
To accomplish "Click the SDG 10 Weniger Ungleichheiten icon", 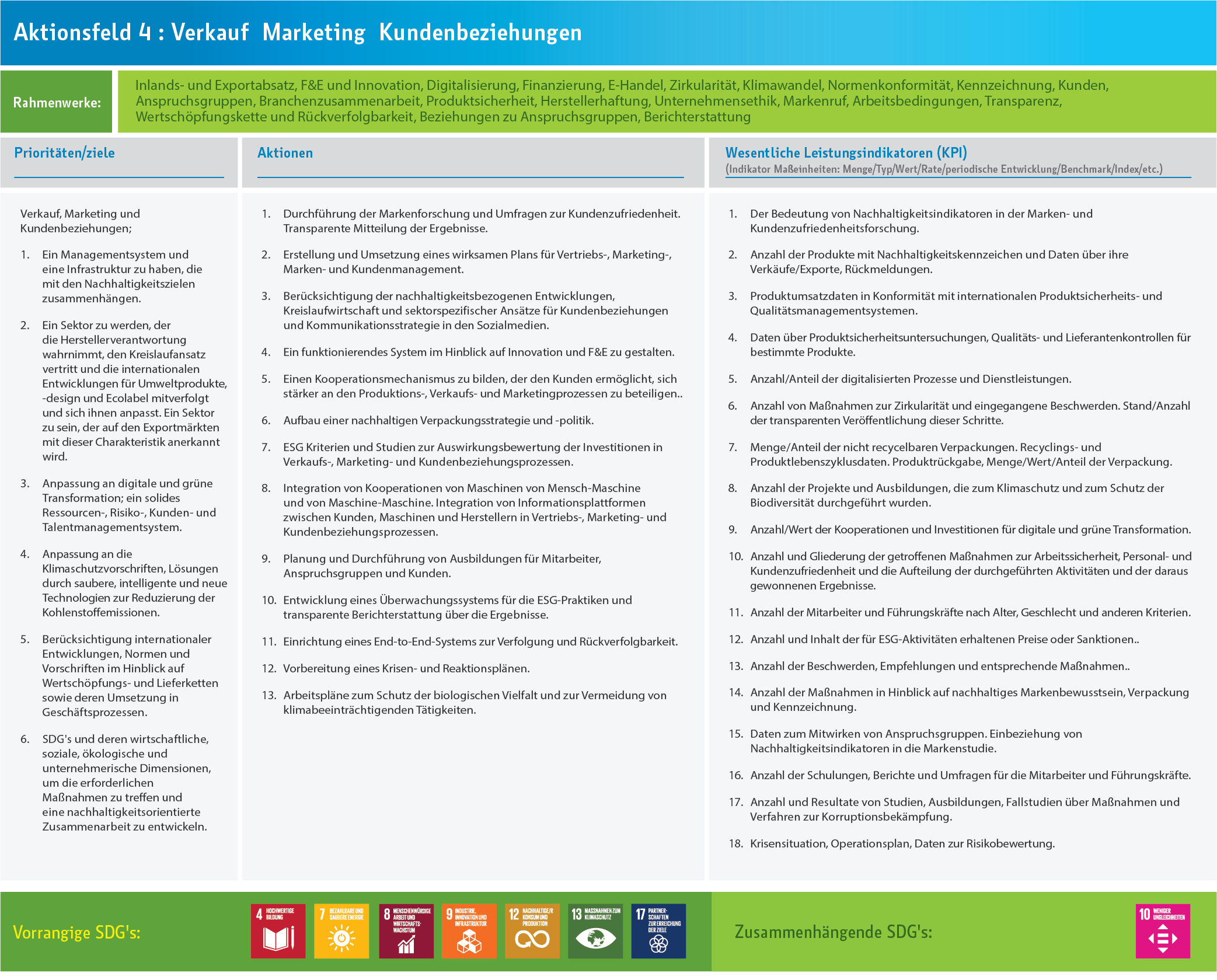I will click(x=1163, y=931).
